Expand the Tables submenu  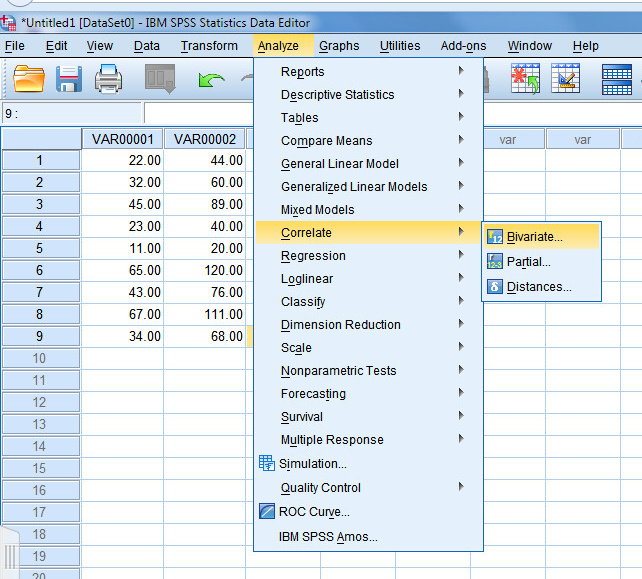coord(368,118)
